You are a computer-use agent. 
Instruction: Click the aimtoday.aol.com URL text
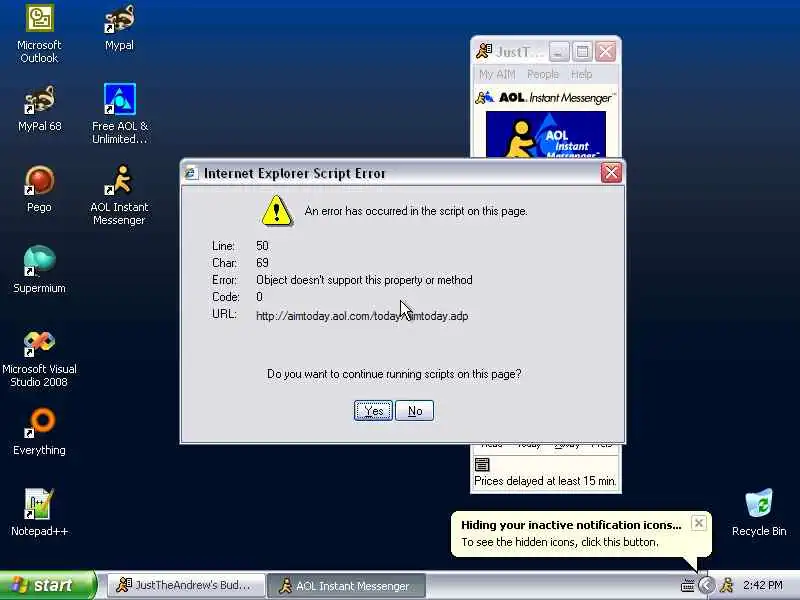pos(362,316)
